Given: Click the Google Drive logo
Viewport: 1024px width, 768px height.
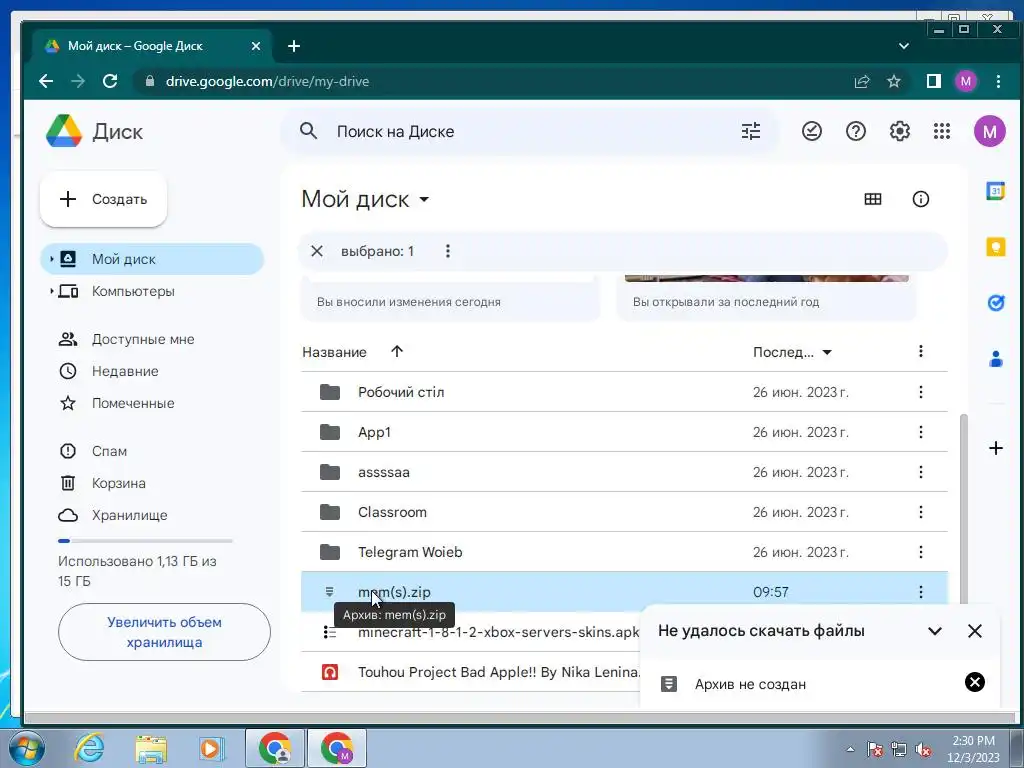Looking at the screenshot, I should tap(64, 131).
